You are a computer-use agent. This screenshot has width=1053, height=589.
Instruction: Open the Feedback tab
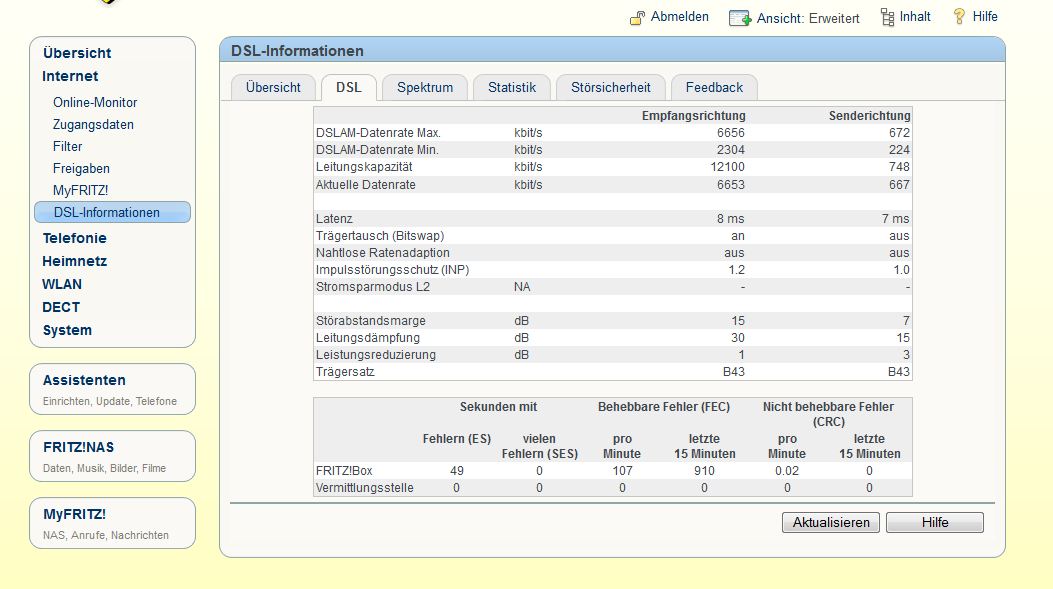tap(714, 87)
